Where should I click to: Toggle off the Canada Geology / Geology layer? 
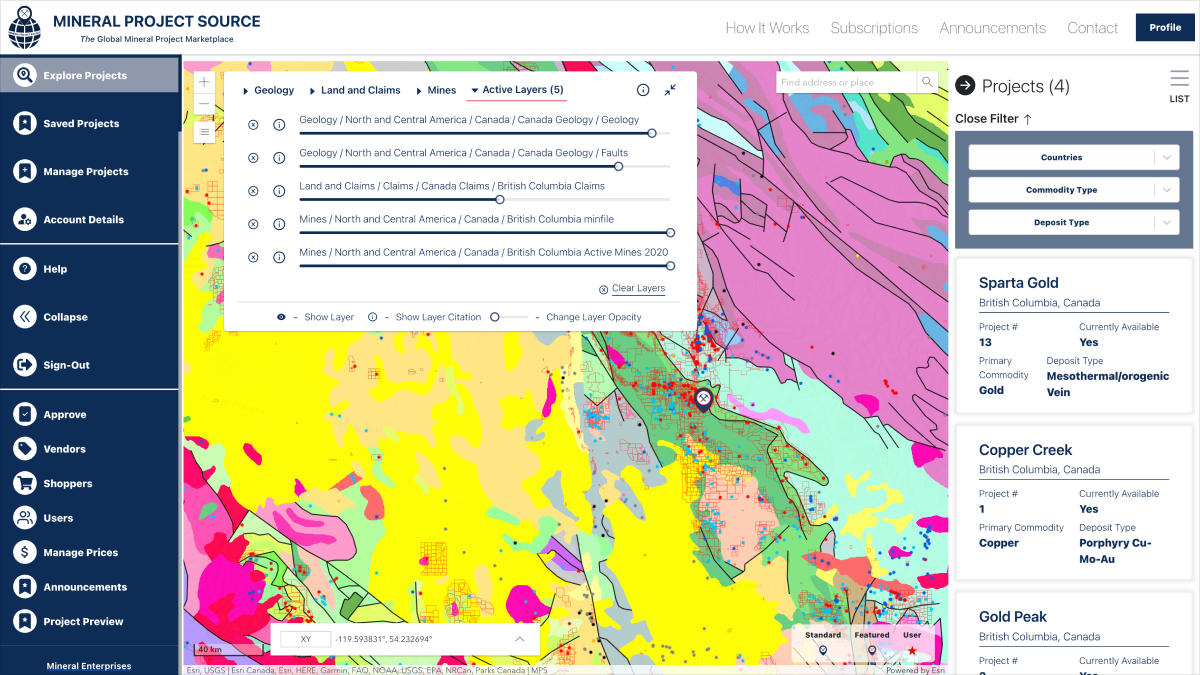coord(253,125)
